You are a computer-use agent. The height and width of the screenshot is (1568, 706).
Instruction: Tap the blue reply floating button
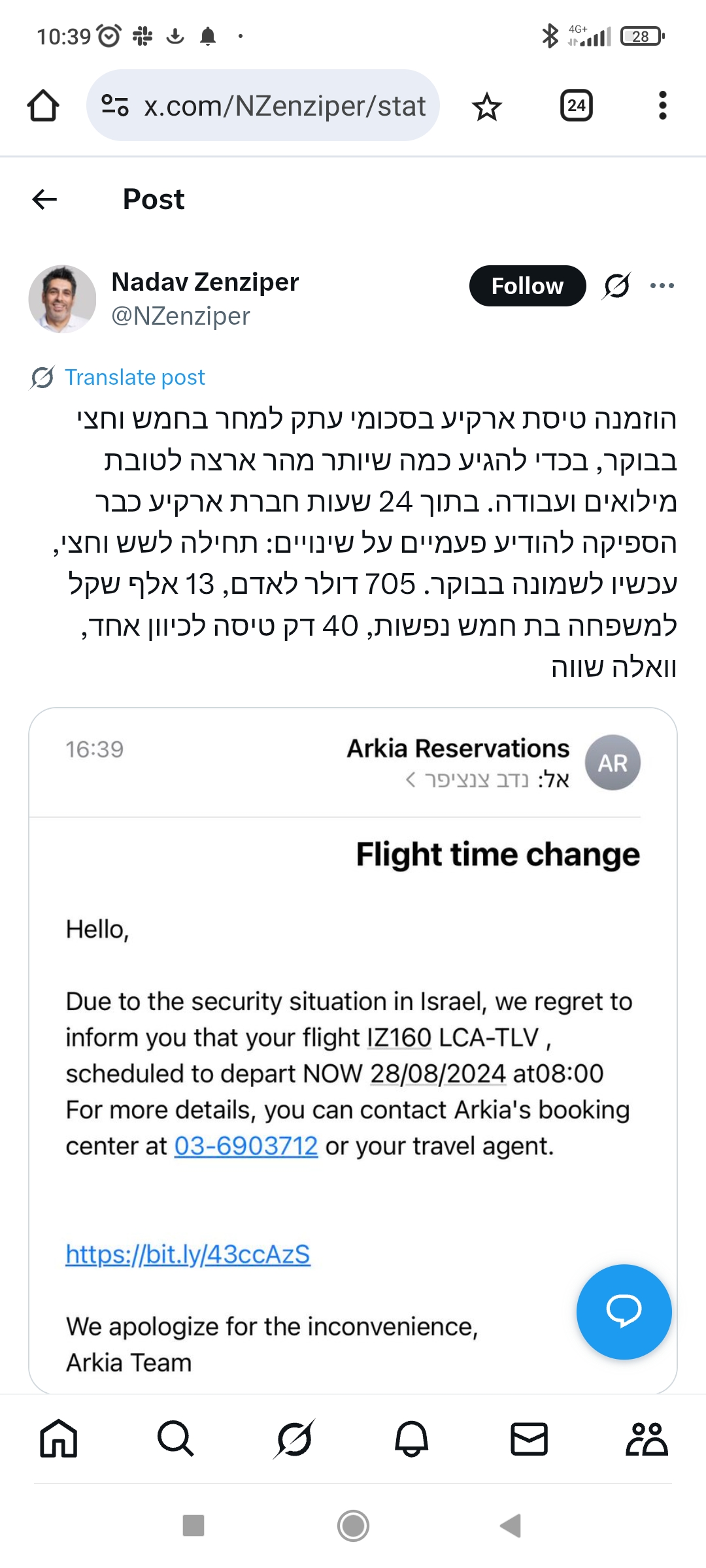click(x=624, y=1312)
